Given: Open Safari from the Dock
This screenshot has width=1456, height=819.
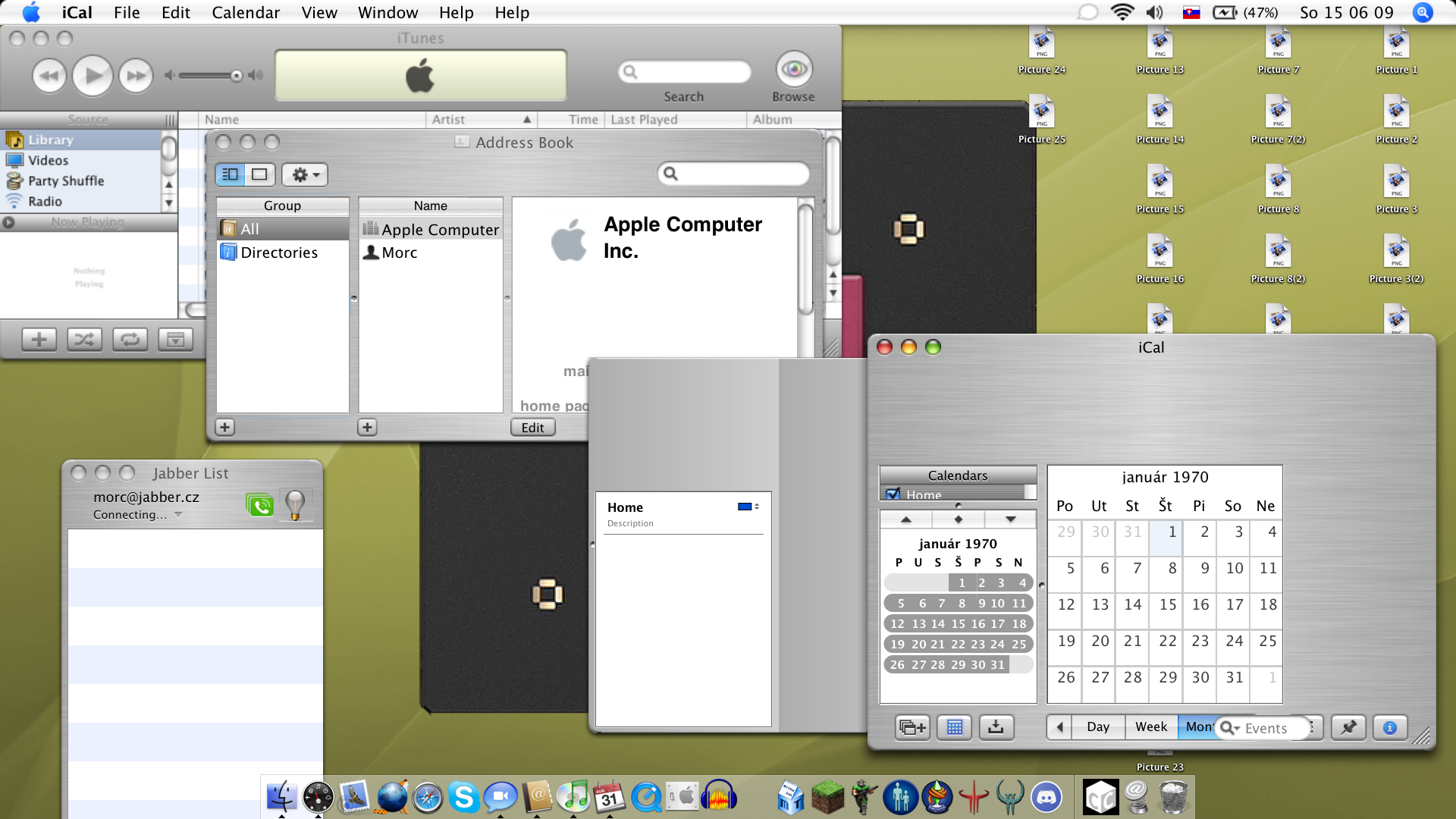Looking at the screenshot, I should pyautogui.click(x=428, y=798).
